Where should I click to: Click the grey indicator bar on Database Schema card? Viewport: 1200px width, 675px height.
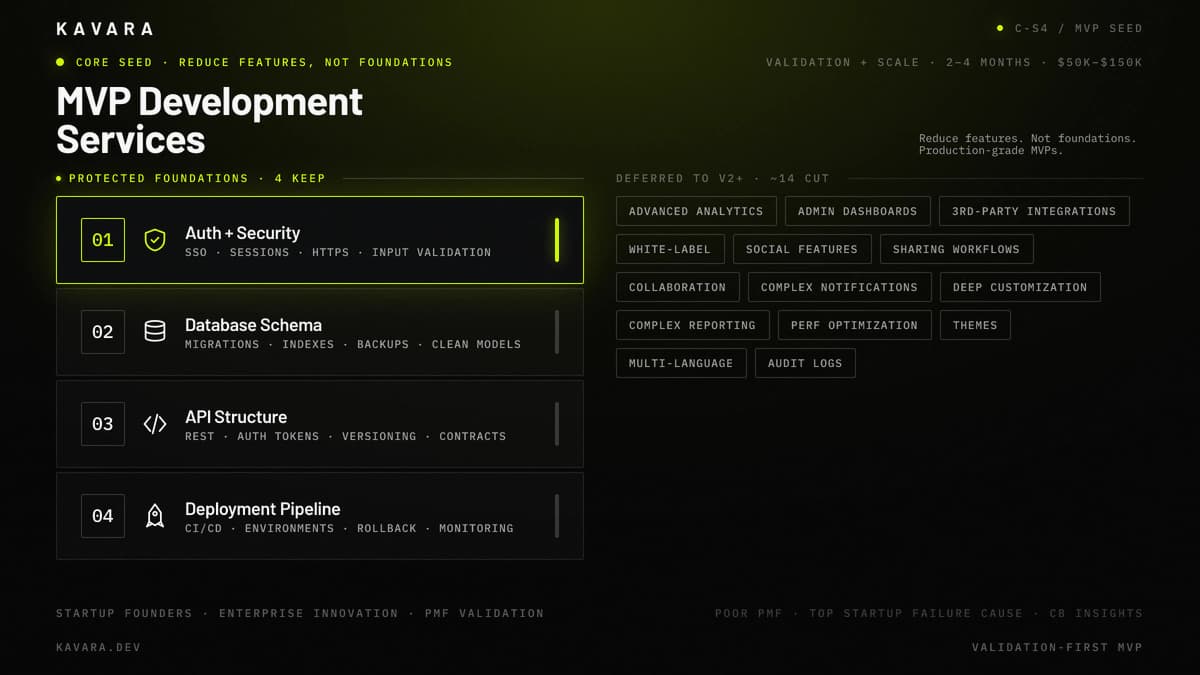(557, 332)
